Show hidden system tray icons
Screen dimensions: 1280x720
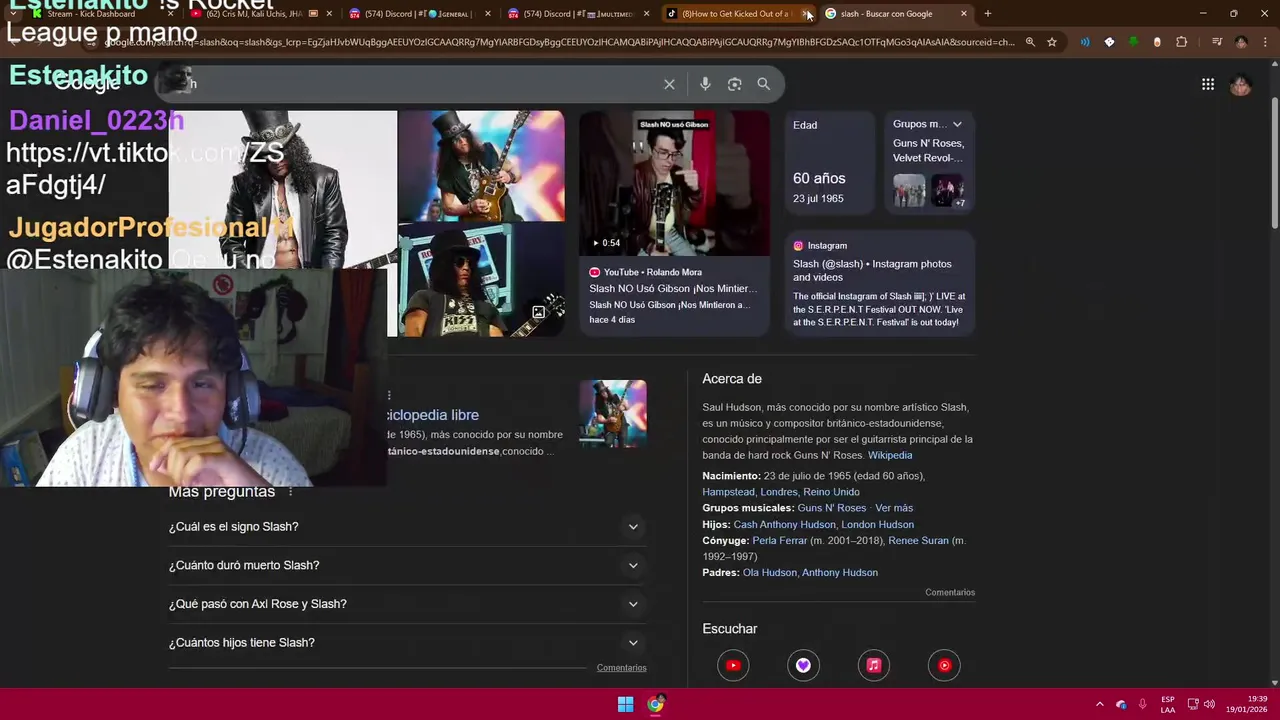click(1099, 705)
